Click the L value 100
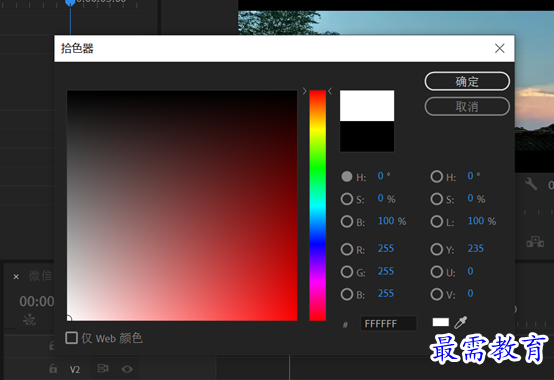Image resolution: width=554 pixels, height=380 pixels. click(476, 221)
